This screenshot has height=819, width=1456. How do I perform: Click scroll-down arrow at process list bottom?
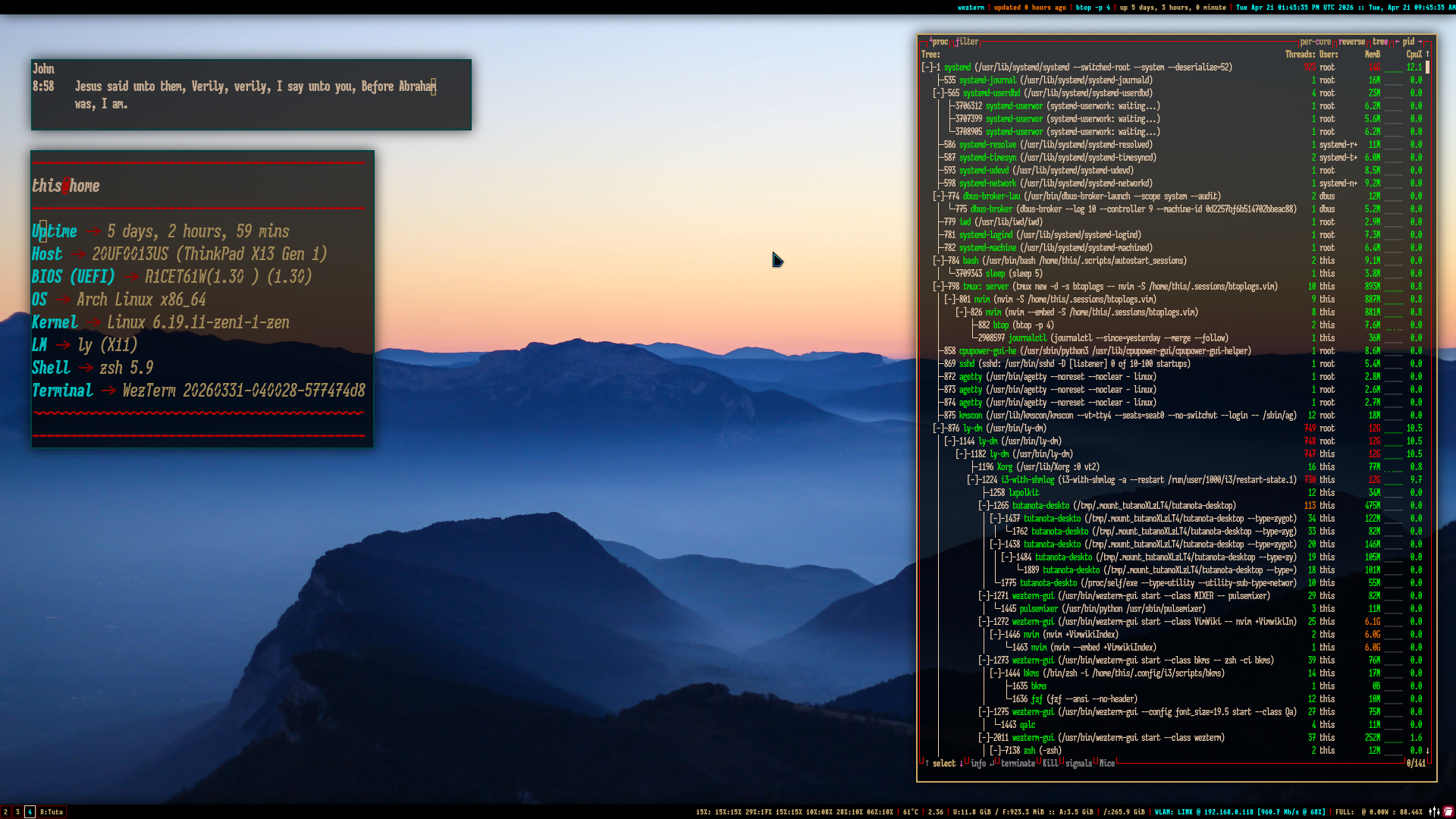pos(1427,751)
